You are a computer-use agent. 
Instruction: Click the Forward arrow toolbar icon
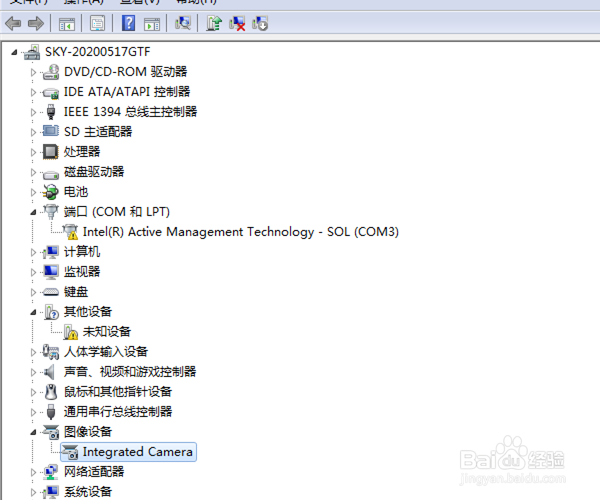click(36, 24)
